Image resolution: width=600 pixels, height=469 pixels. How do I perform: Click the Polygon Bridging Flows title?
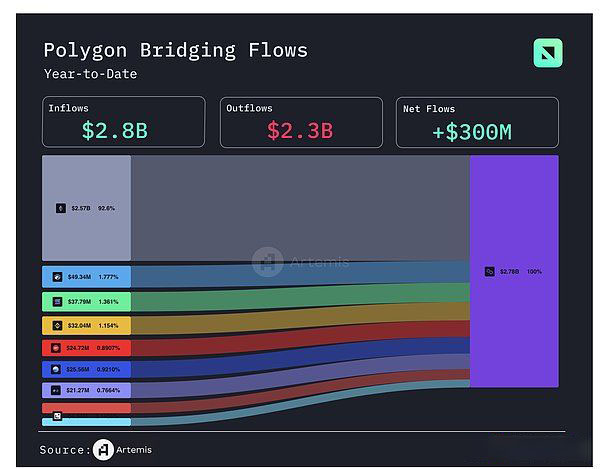(x=175, y=50)
